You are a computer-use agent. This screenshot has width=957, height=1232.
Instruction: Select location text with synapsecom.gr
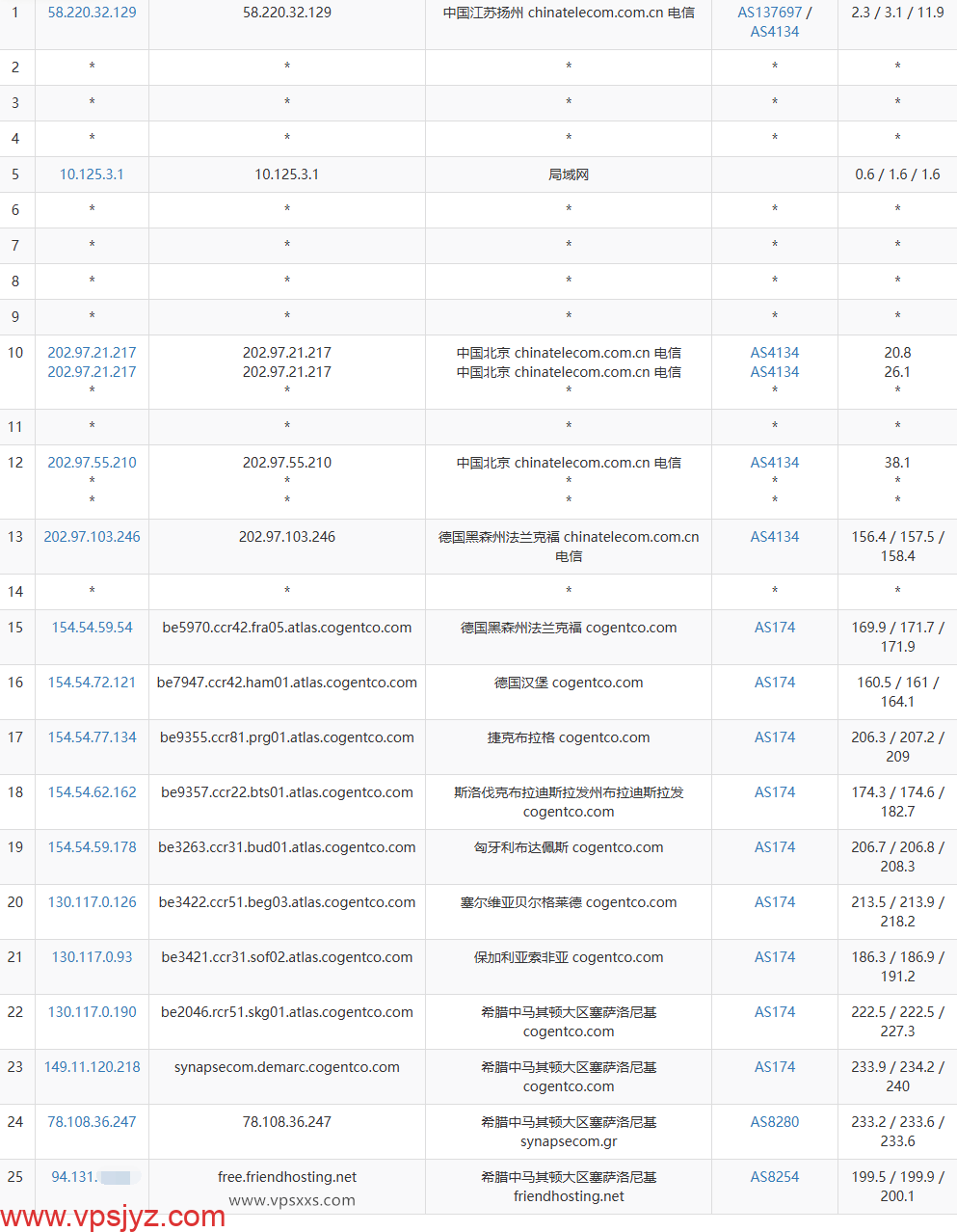569,1132
